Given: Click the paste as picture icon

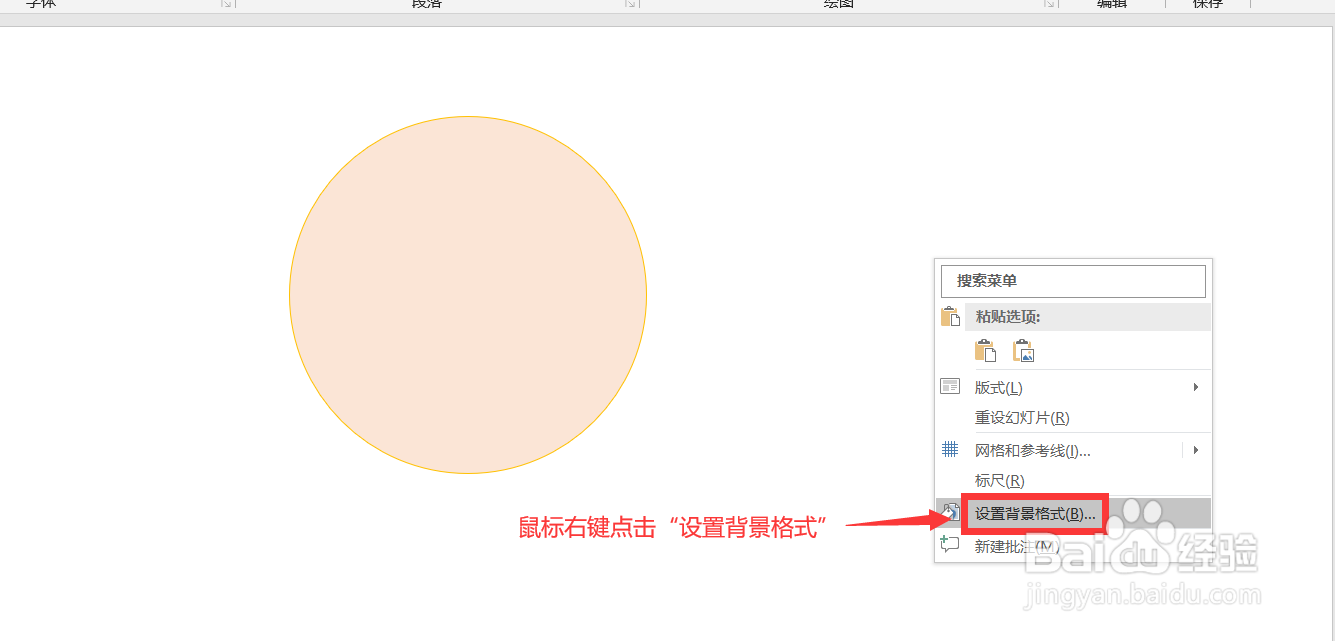Looking at the screenshot, I should coord(1023,350).
